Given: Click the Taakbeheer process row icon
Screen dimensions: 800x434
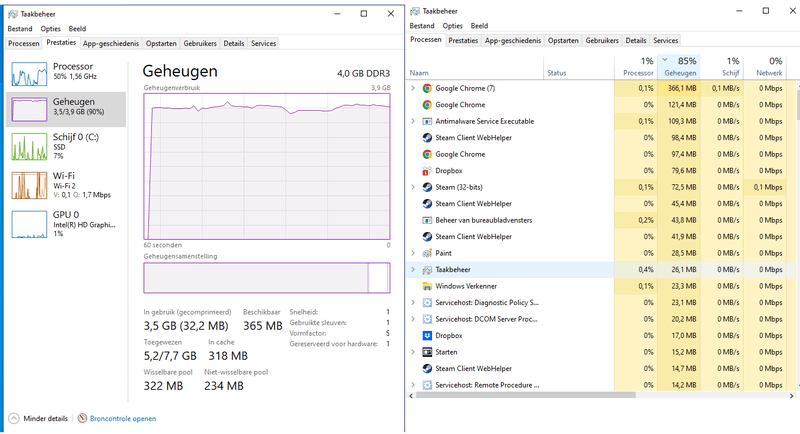Looking at the screenshot, I should click(x=427, y=270).
